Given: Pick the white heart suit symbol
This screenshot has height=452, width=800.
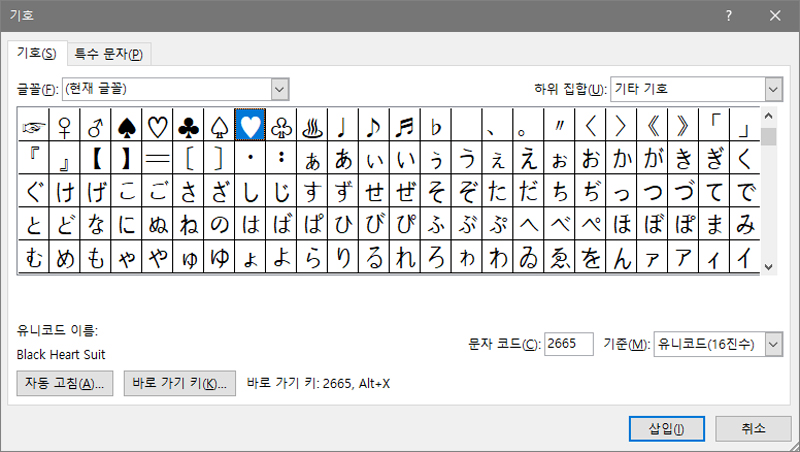Looking at the screenshot, I should [x=157, y=125].
